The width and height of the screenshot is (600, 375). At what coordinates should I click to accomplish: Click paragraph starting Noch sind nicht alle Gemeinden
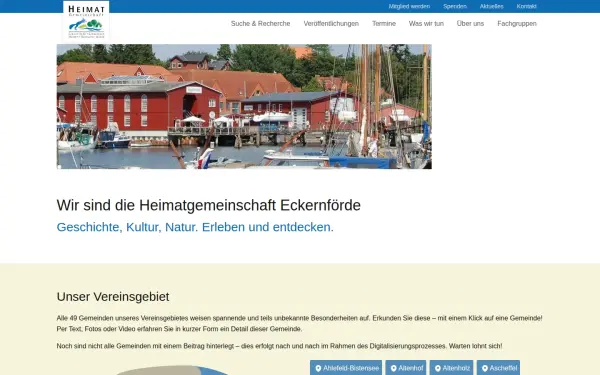279,346
